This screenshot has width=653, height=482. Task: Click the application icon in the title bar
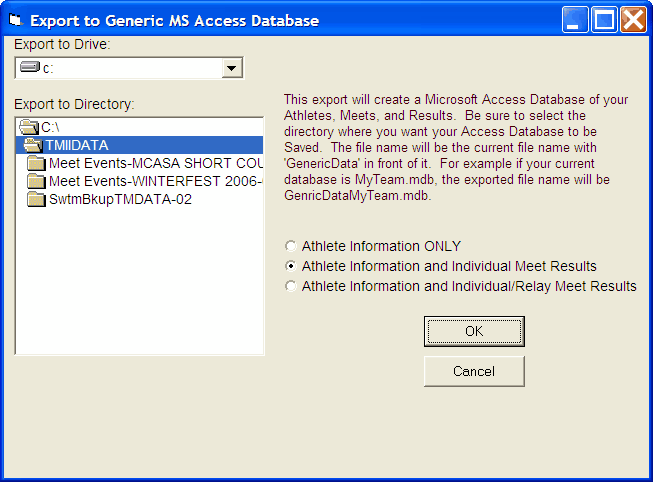coord(15,20)
